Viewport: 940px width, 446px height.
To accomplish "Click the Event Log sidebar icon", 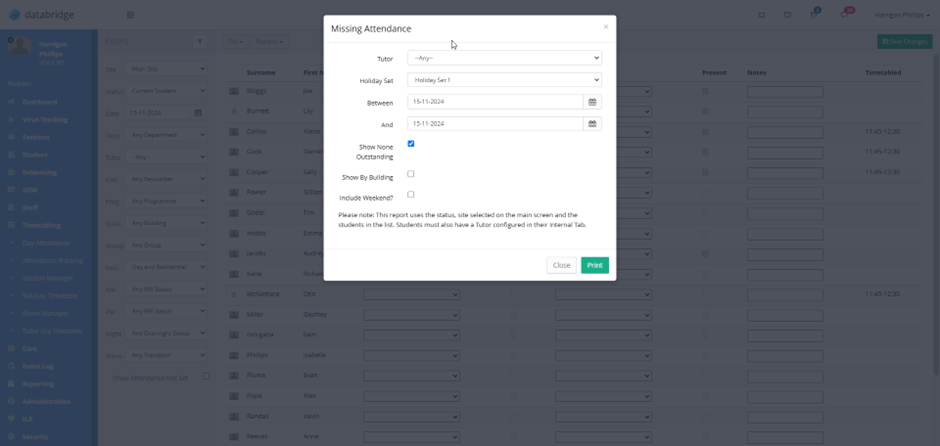I will tap(11, 366).
